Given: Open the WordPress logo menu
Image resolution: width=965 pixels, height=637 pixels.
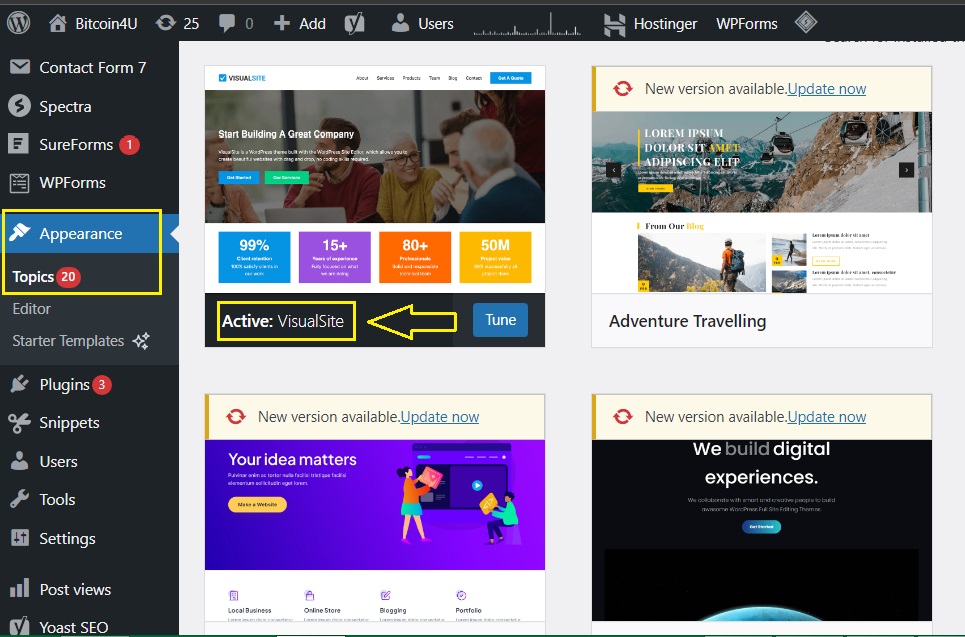Looking at the screenshot, I should pos(18,23).
